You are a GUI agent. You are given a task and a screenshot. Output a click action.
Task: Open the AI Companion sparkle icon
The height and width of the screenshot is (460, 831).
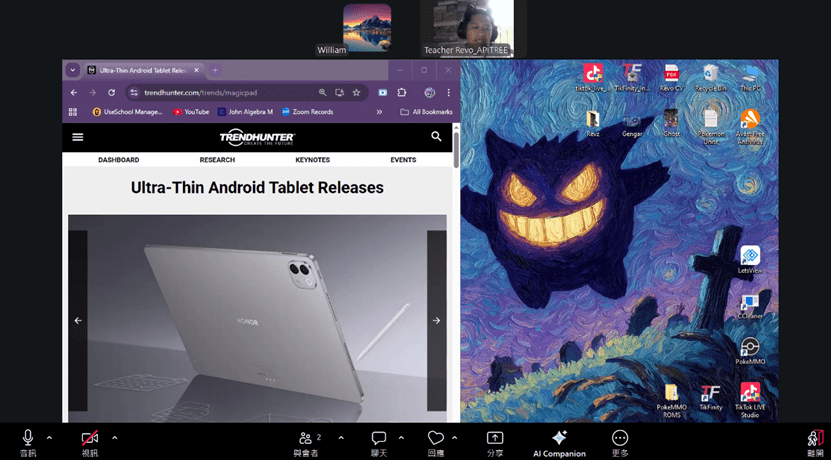(559, 437)
